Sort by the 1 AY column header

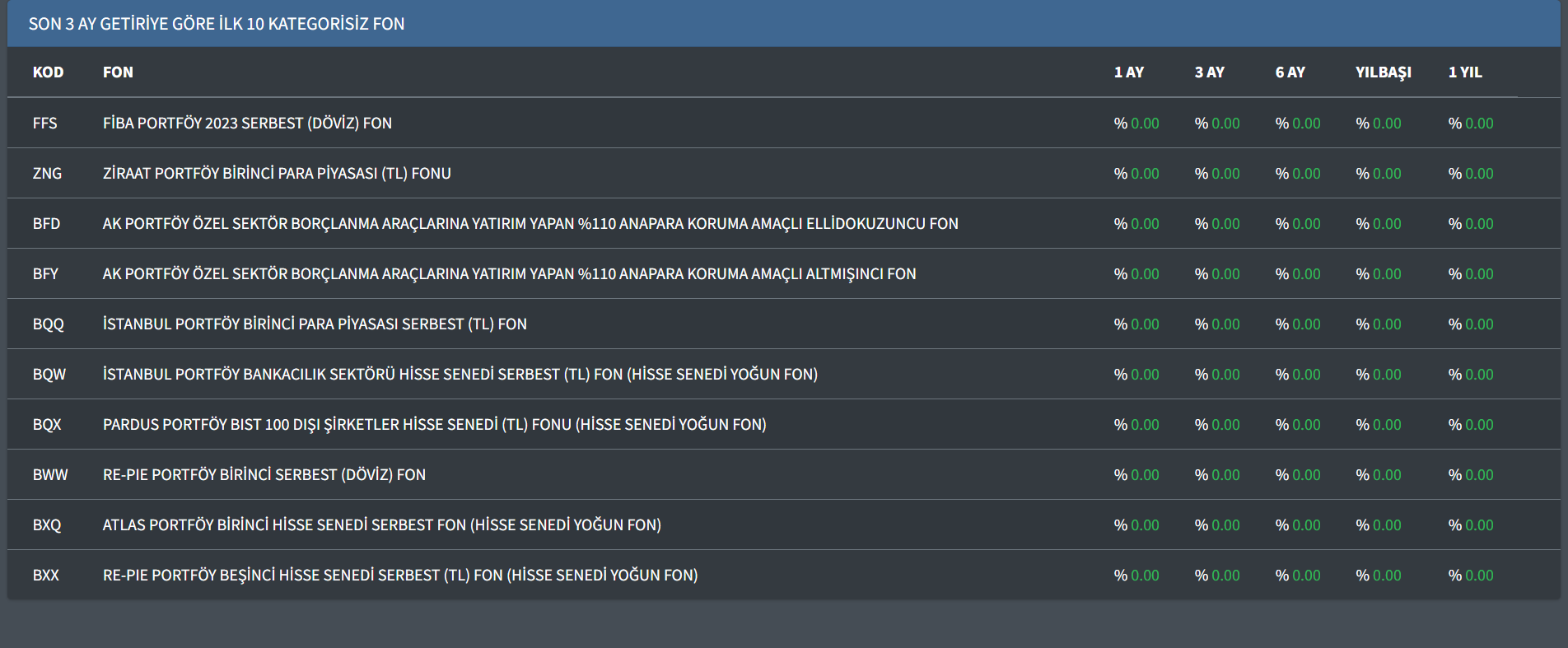(1128, 72)
